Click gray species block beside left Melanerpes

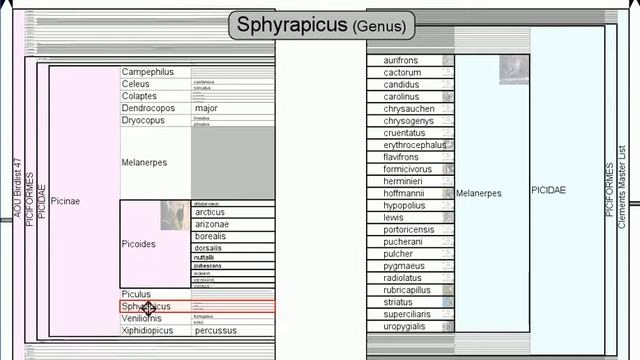coord(233,162)
